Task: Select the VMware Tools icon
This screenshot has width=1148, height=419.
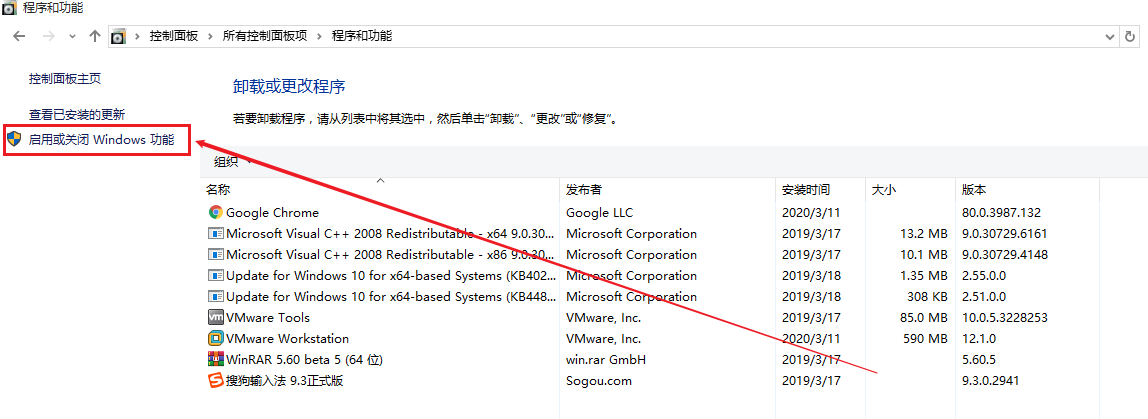Action: (215, 317)
